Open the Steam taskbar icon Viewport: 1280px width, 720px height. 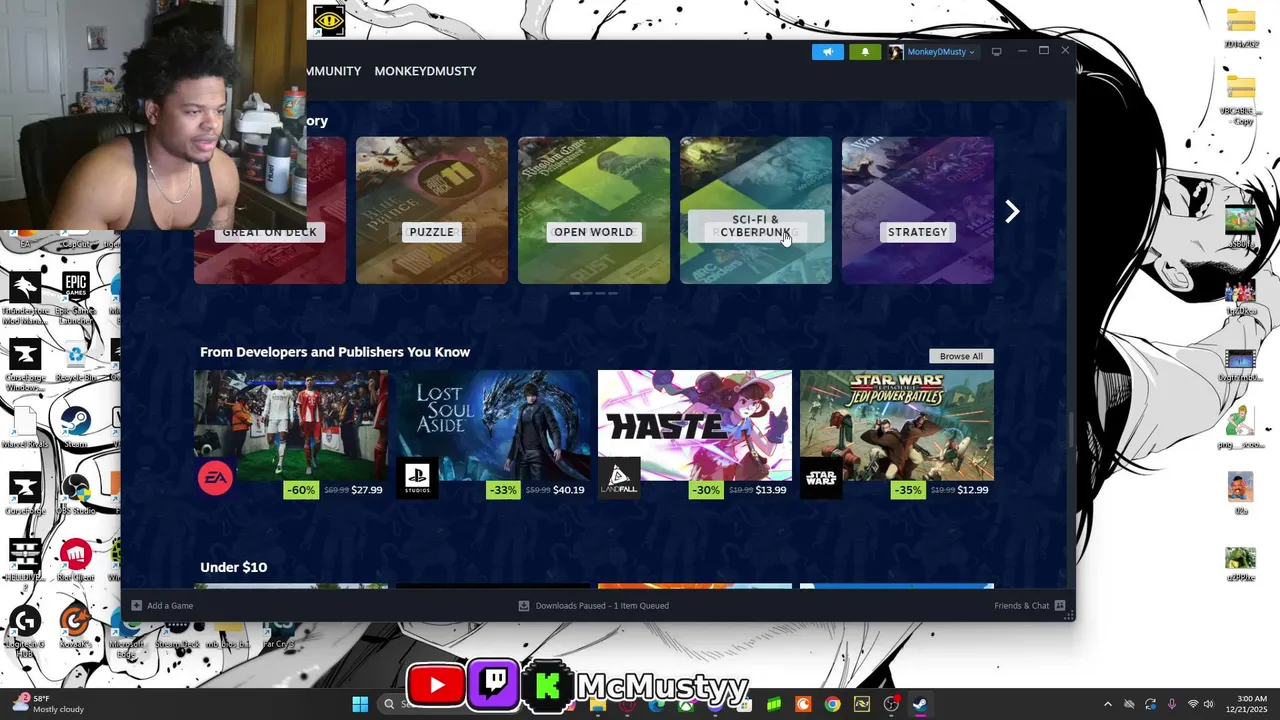pyautogui.click(x=919, y=704)
